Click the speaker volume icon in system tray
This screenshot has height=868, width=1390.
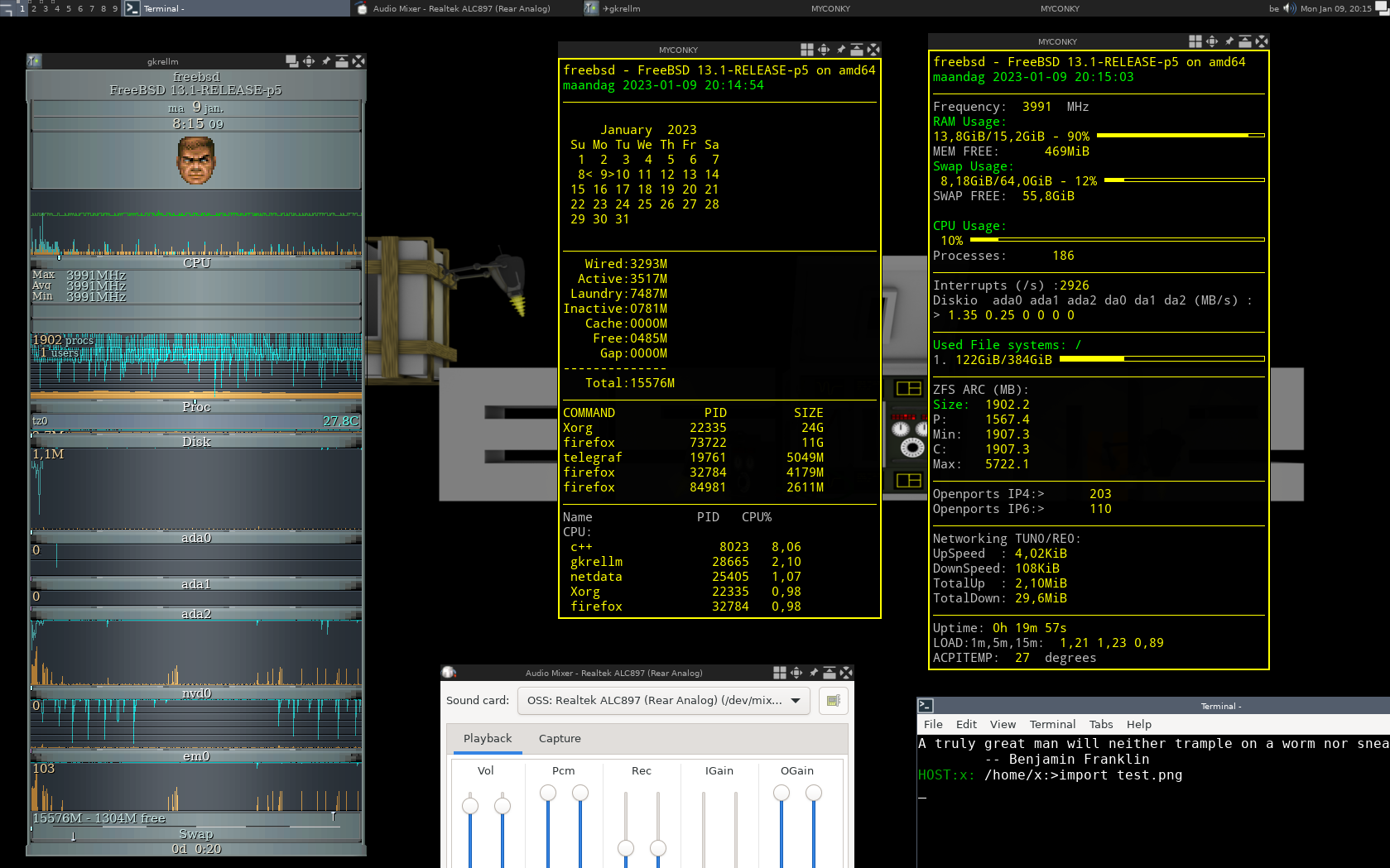(1290, 8)
